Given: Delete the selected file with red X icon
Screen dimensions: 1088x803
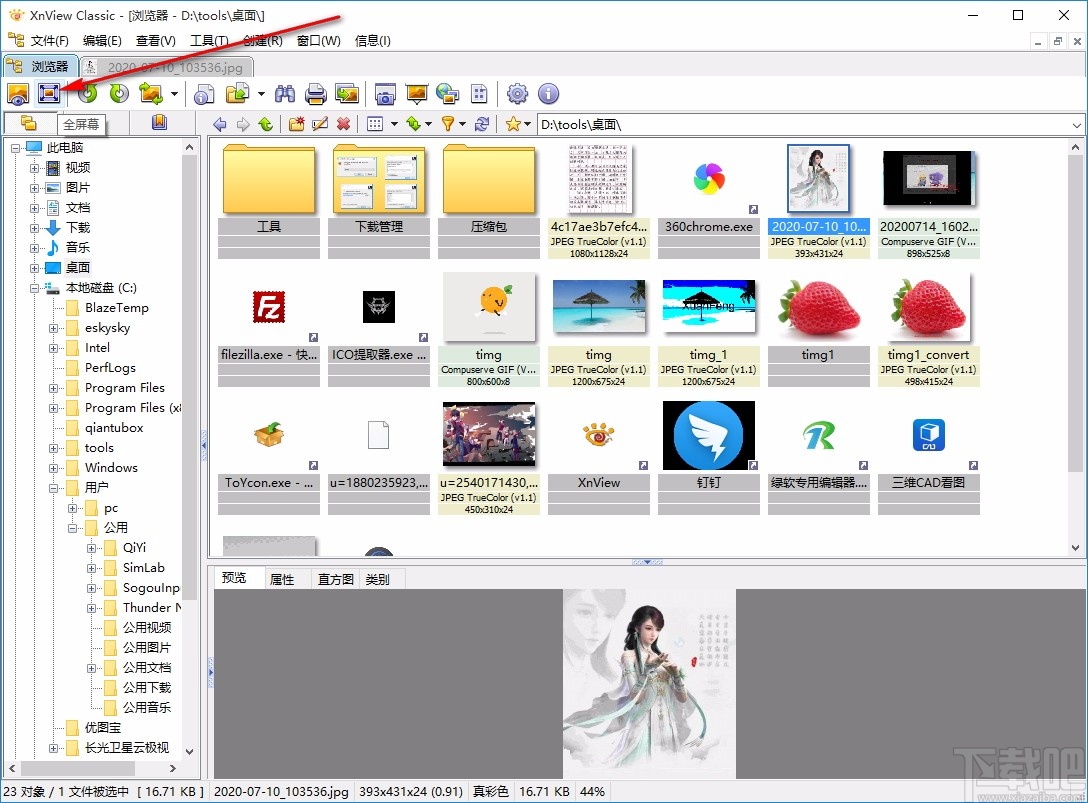Looking at the screenshot, I should [x=345, y=124].
